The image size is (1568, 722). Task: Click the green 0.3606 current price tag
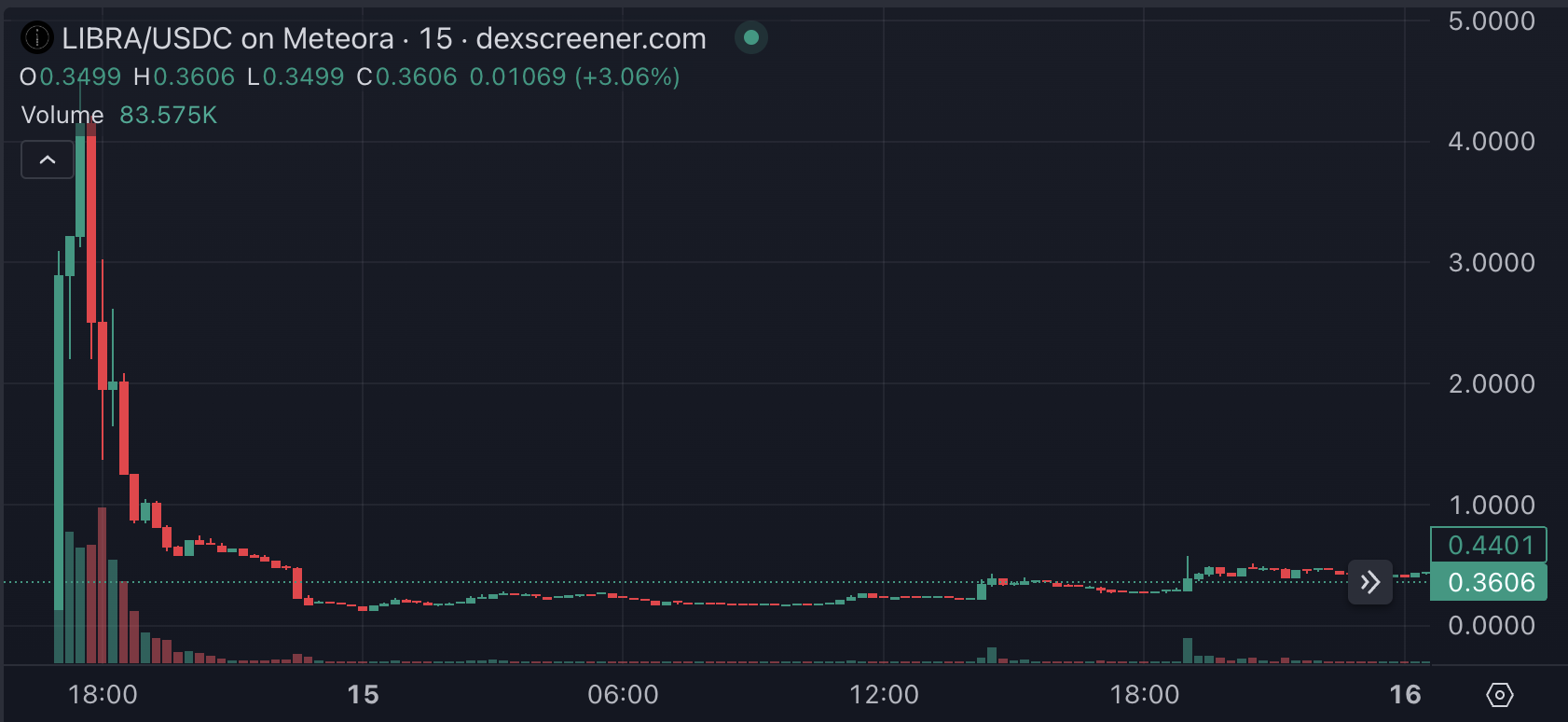1490,582
